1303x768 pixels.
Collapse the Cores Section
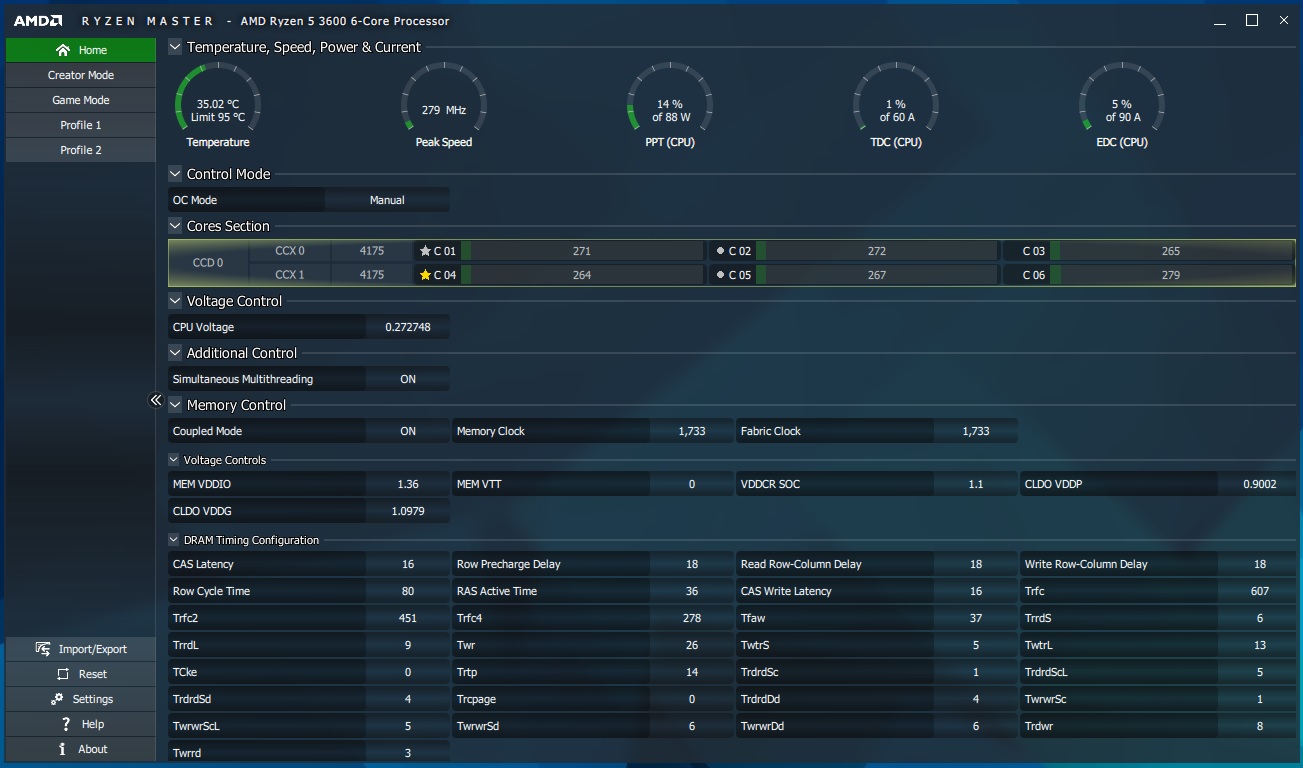175,226
